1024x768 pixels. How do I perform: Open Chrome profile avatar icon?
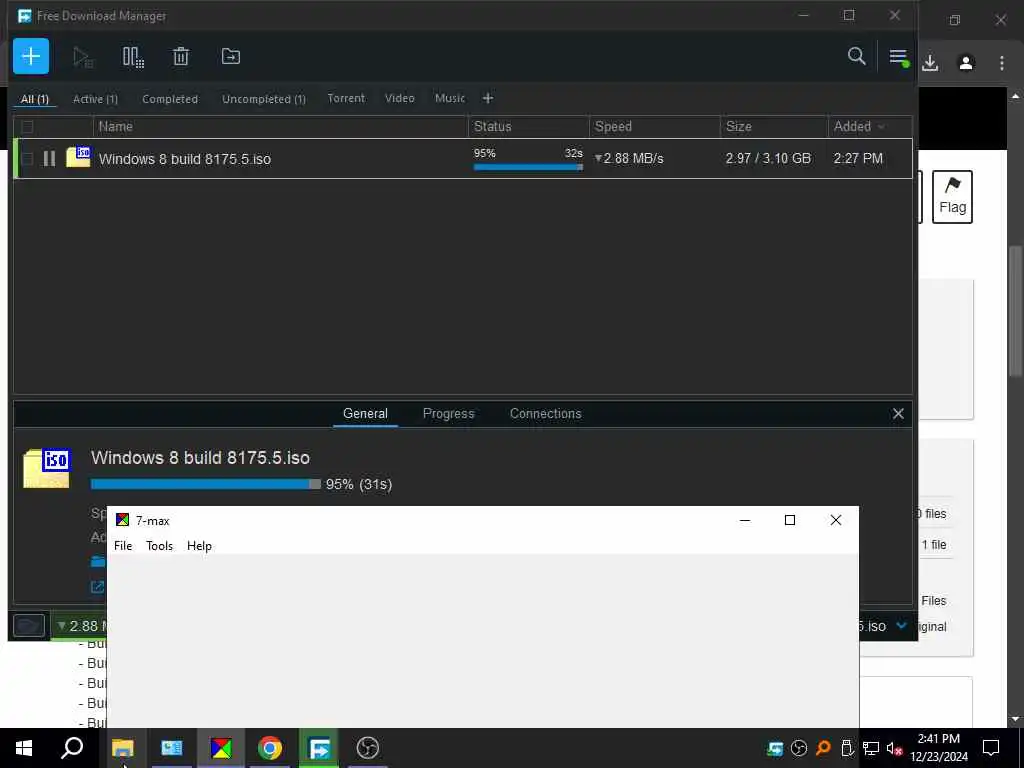click(x=966, y=63)
